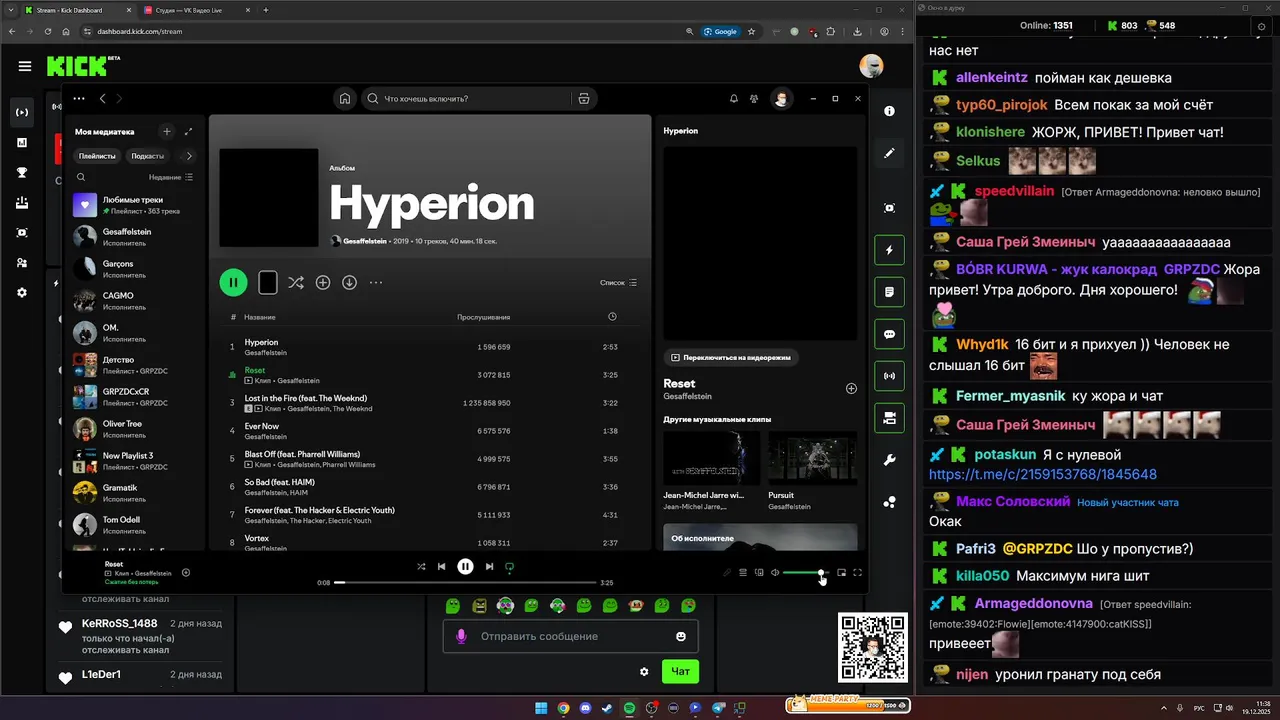Open Chrome extensions puzzle icon
Image resolution: width=1280 pixels, height=720 pixels.
pos(830,31)
